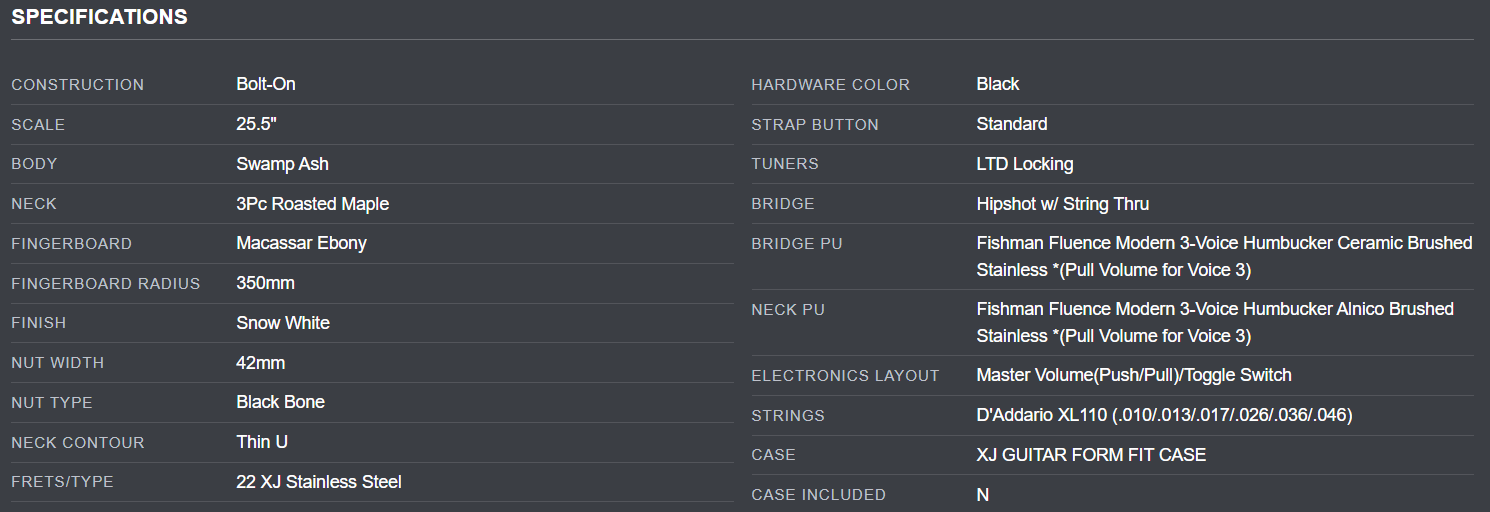Screen dimensions: 1490x512
Task: Click the 3Pc Roasted Maple neck value
Action: [312, 204]
